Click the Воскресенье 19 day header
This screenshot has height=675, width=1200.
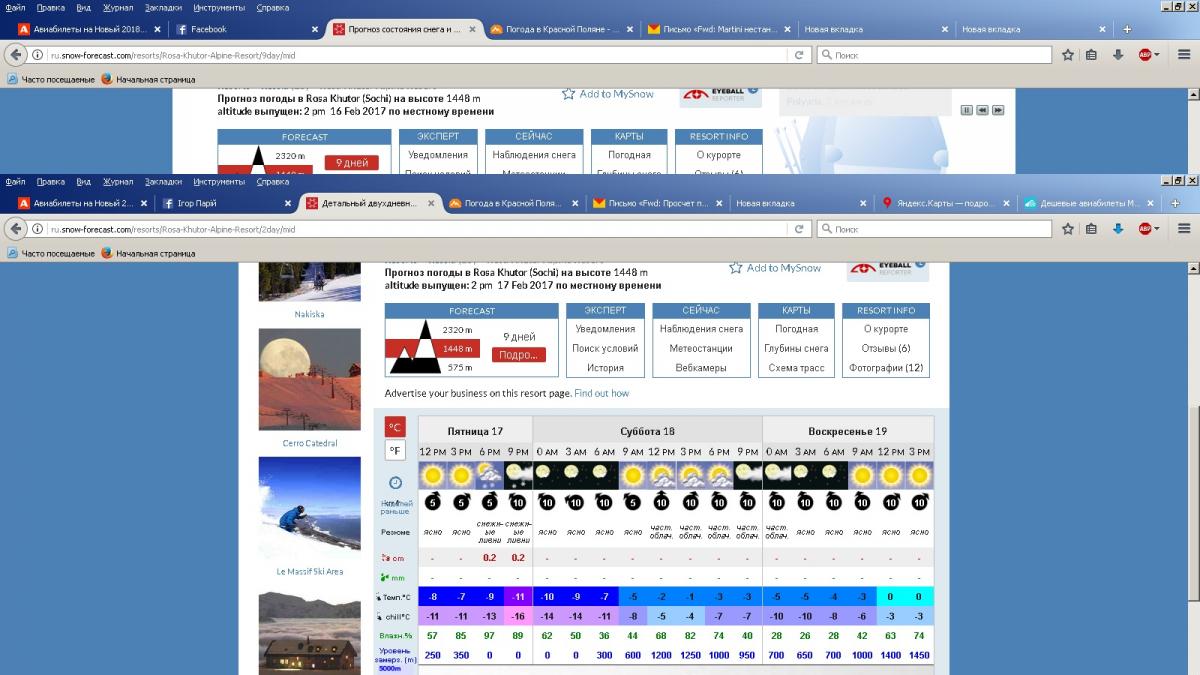point(848,431)
